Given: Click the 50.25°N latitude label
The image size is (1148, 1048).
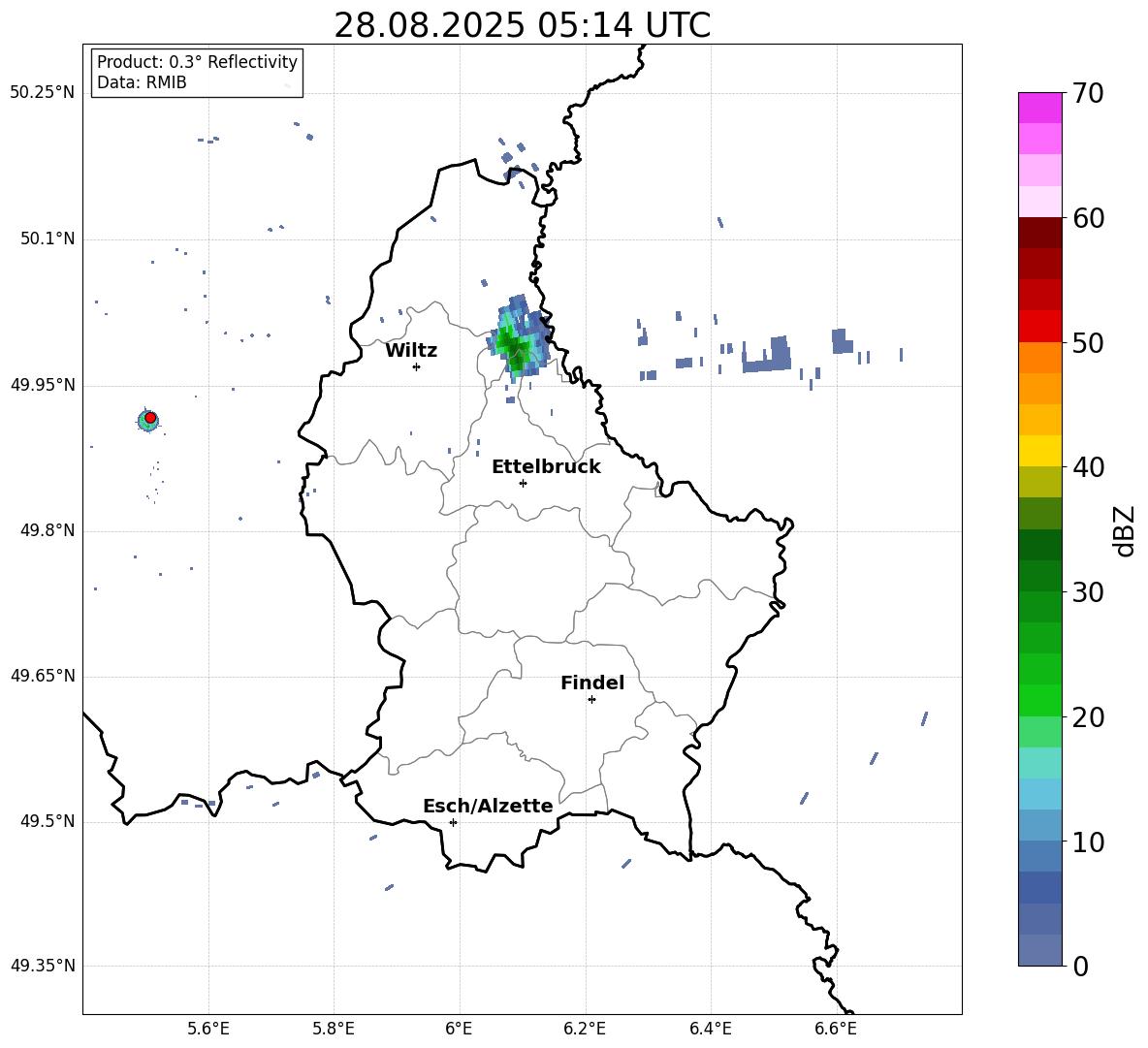Looking at the screenshot, I should [x=43, y=93].
